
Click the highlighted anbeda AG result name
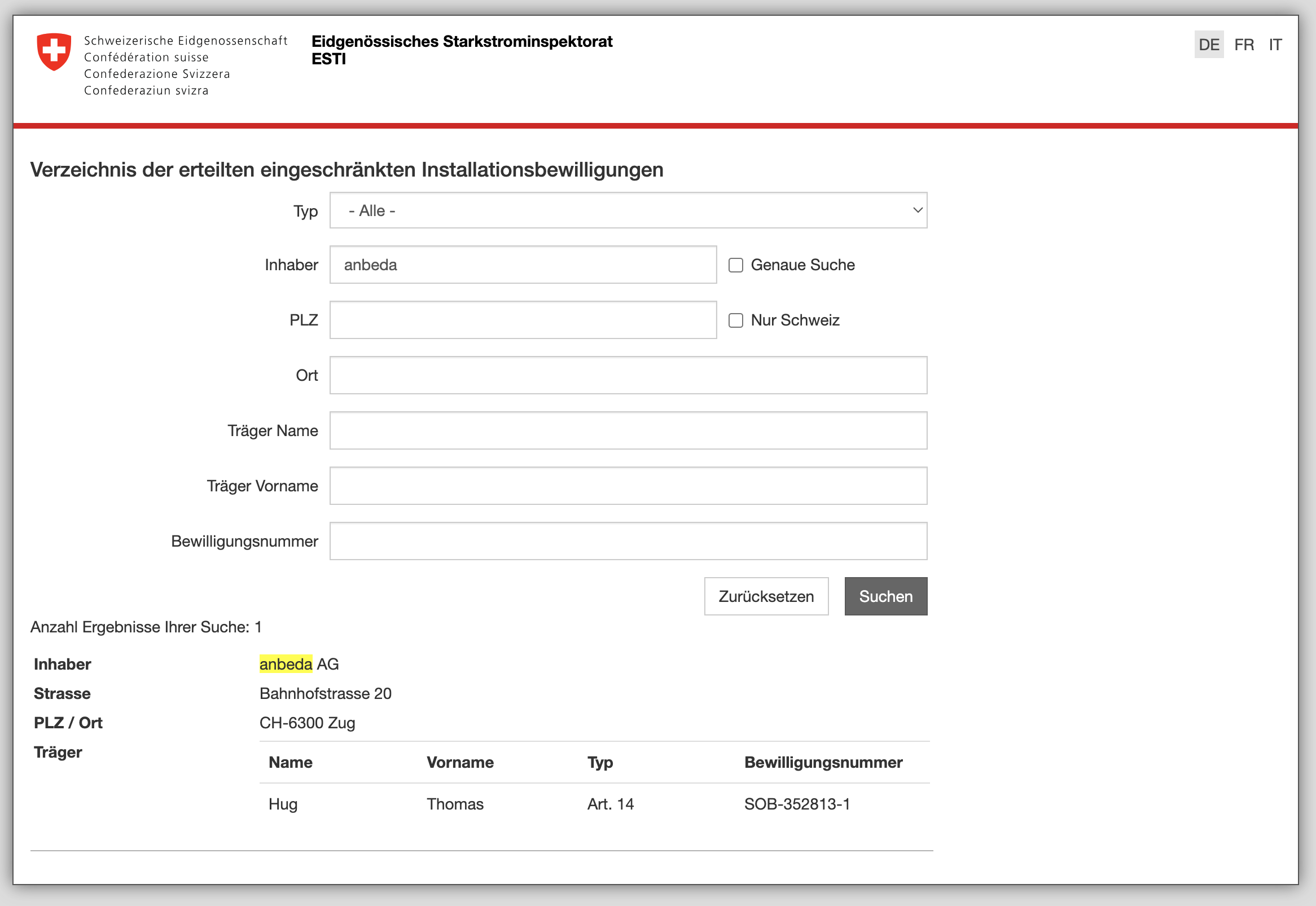point(299,664)
